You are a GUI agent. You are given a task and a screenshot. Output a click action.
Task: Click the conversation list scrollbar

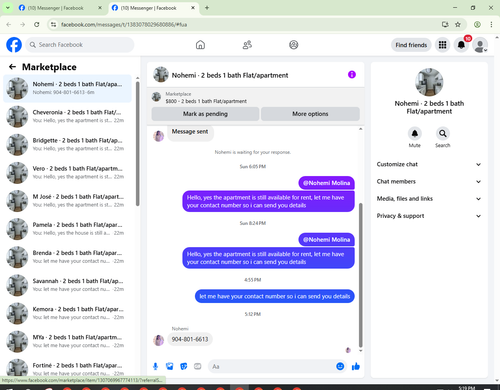[x=137, y=144]
